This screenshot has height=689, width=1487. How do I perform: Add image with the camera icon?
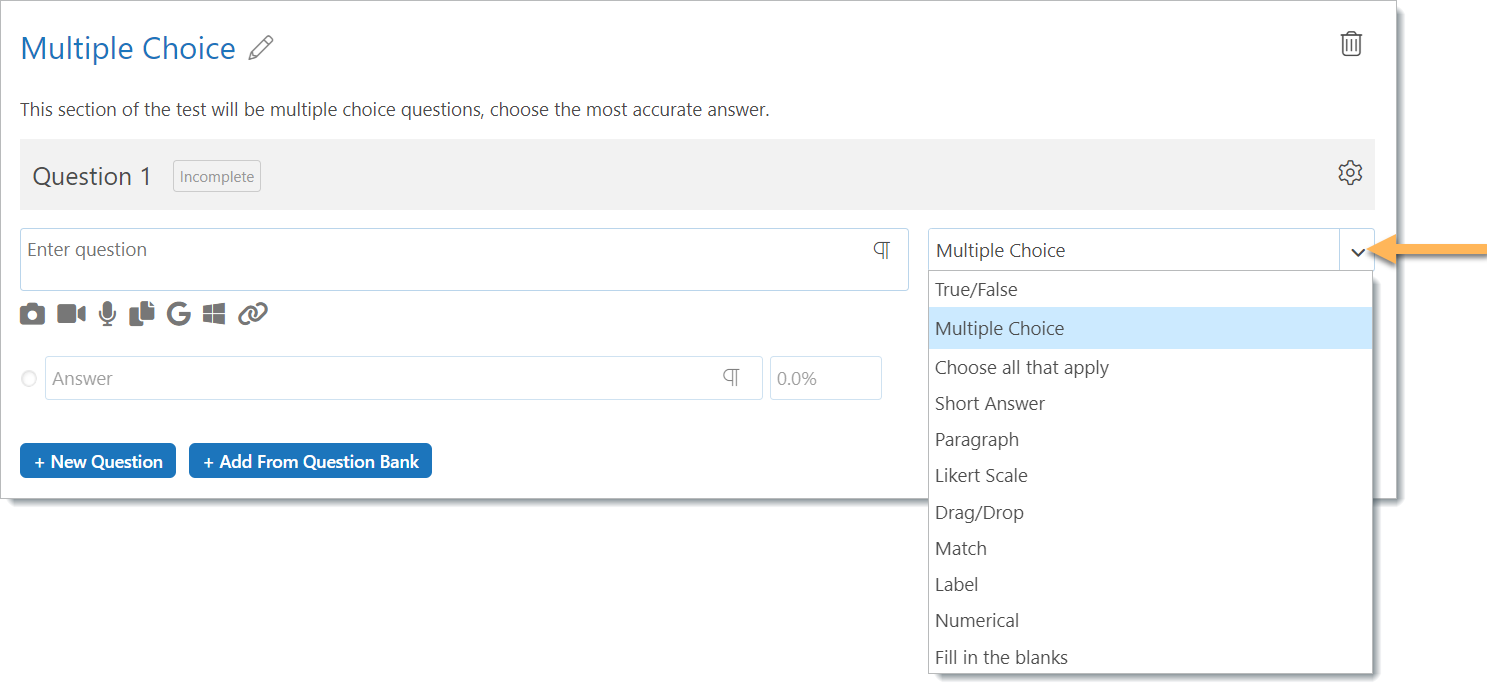click(x=33, y=314)
